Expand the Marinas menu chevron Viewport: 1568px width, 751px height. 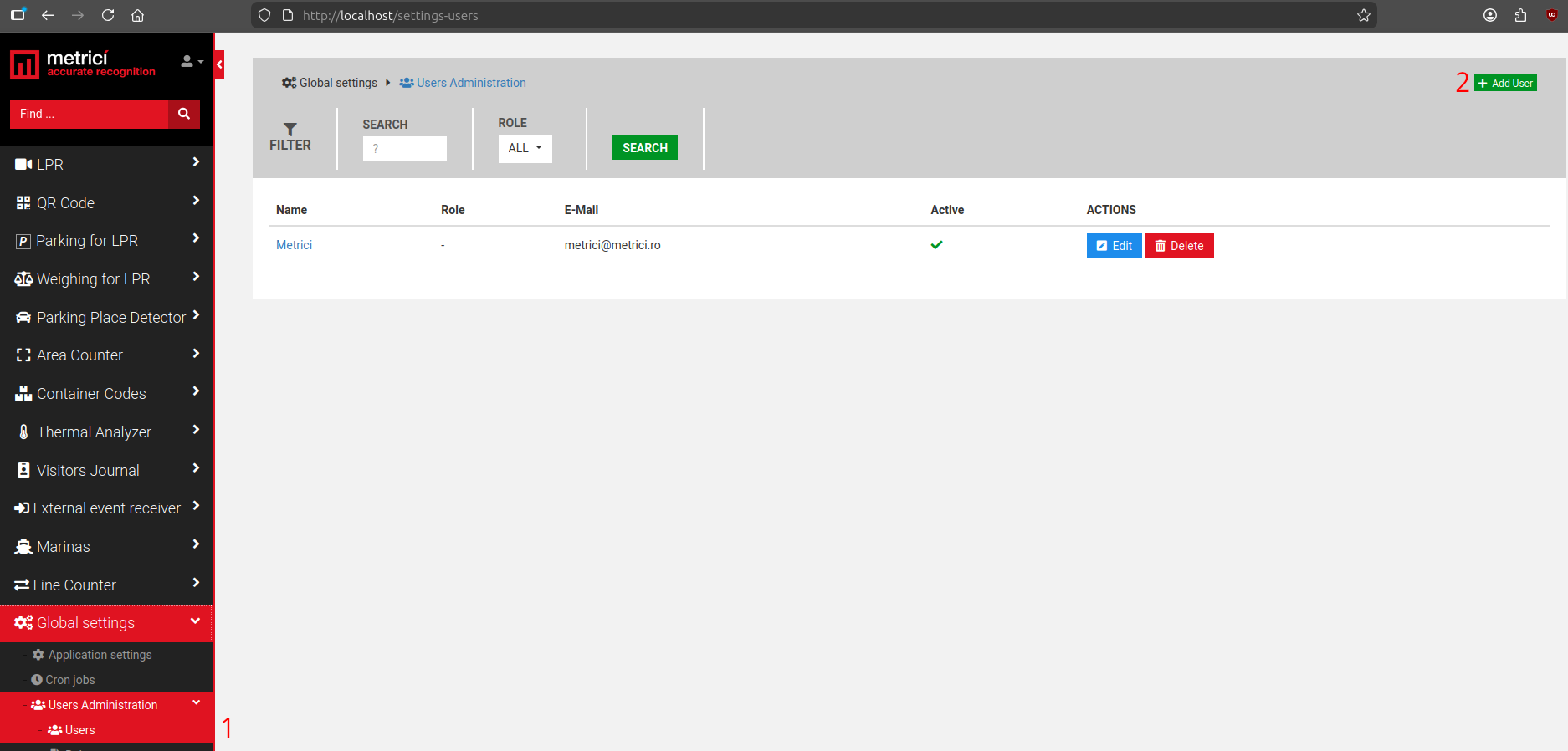click(x=196, y=544)
